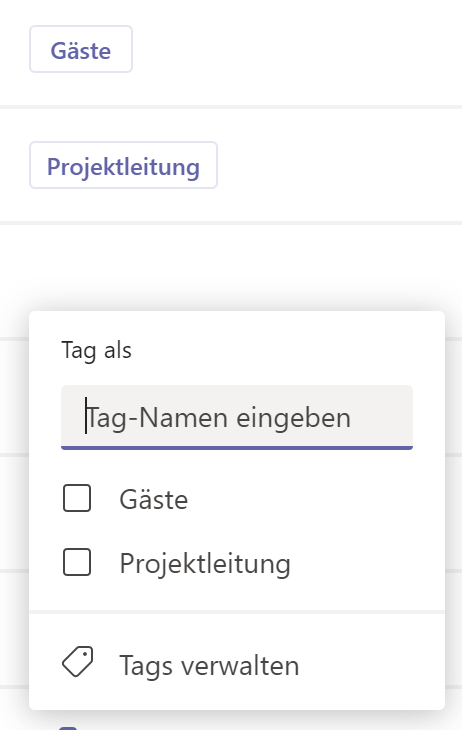Click the Tag als heading

point(96,350)
